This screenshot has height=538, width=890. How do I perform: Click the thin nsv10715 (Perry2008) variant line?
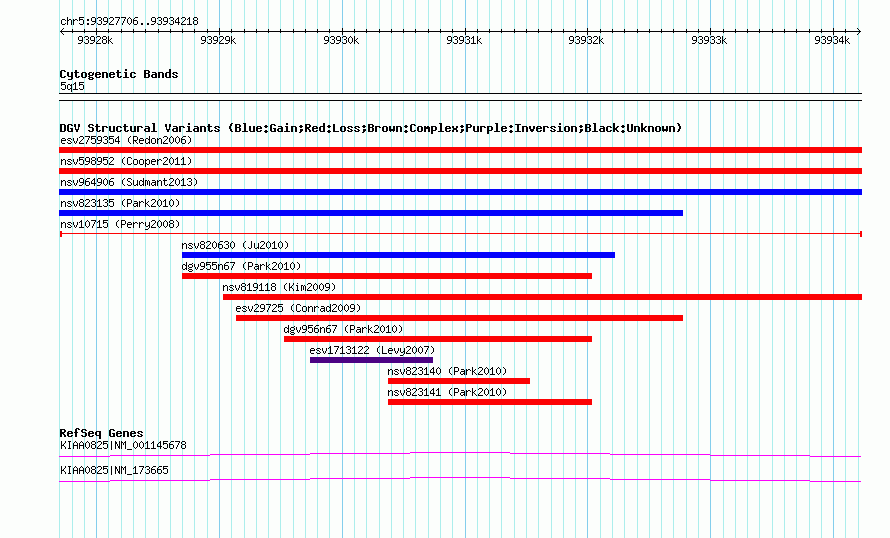click(x=460, y=234)
